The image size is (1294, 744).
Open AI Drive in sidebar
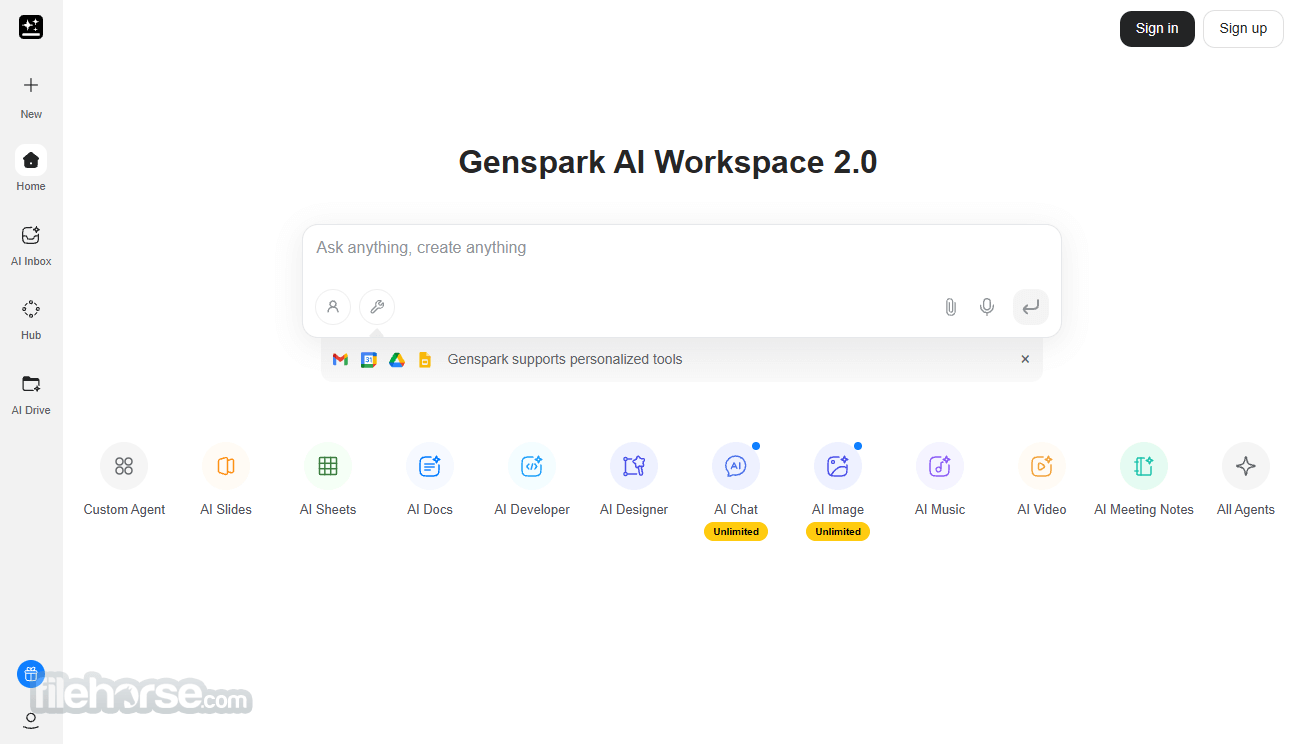(x=31, y=393)
